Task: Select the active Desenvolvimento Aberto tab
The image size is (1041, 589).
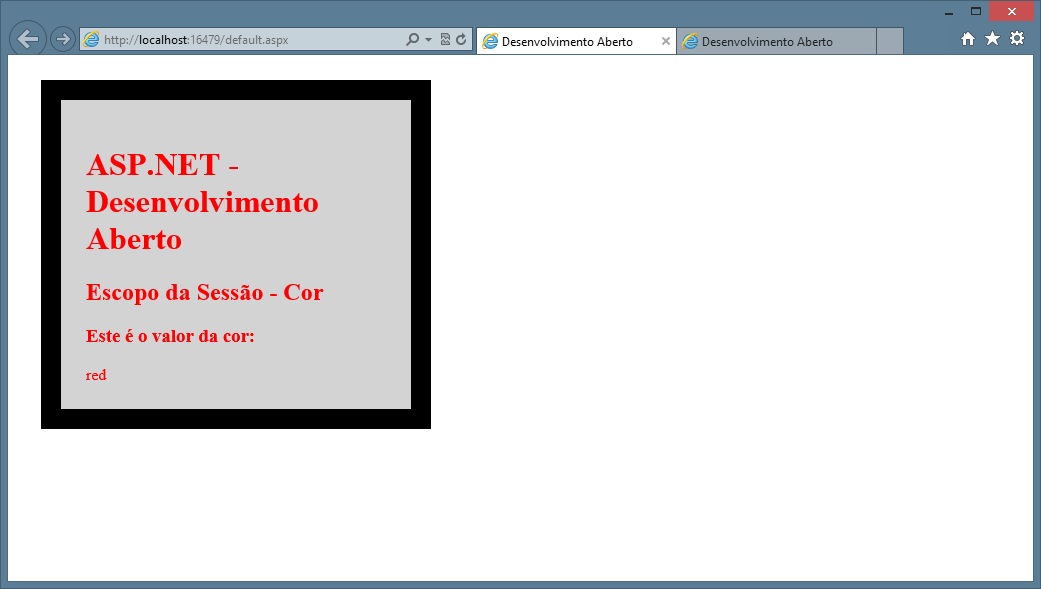Action: pos(567,42)
